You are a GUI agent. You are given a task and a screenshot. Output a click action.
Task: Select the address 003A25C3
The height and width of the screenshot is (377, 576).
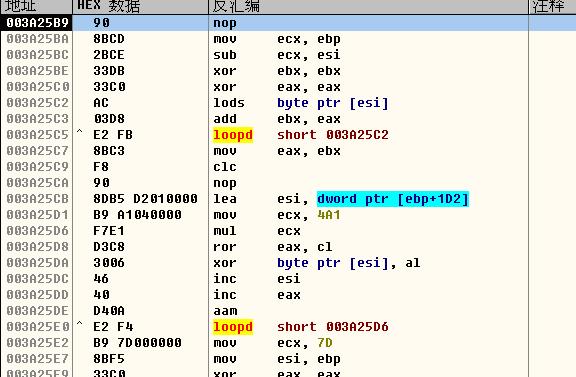click(37, 119)
